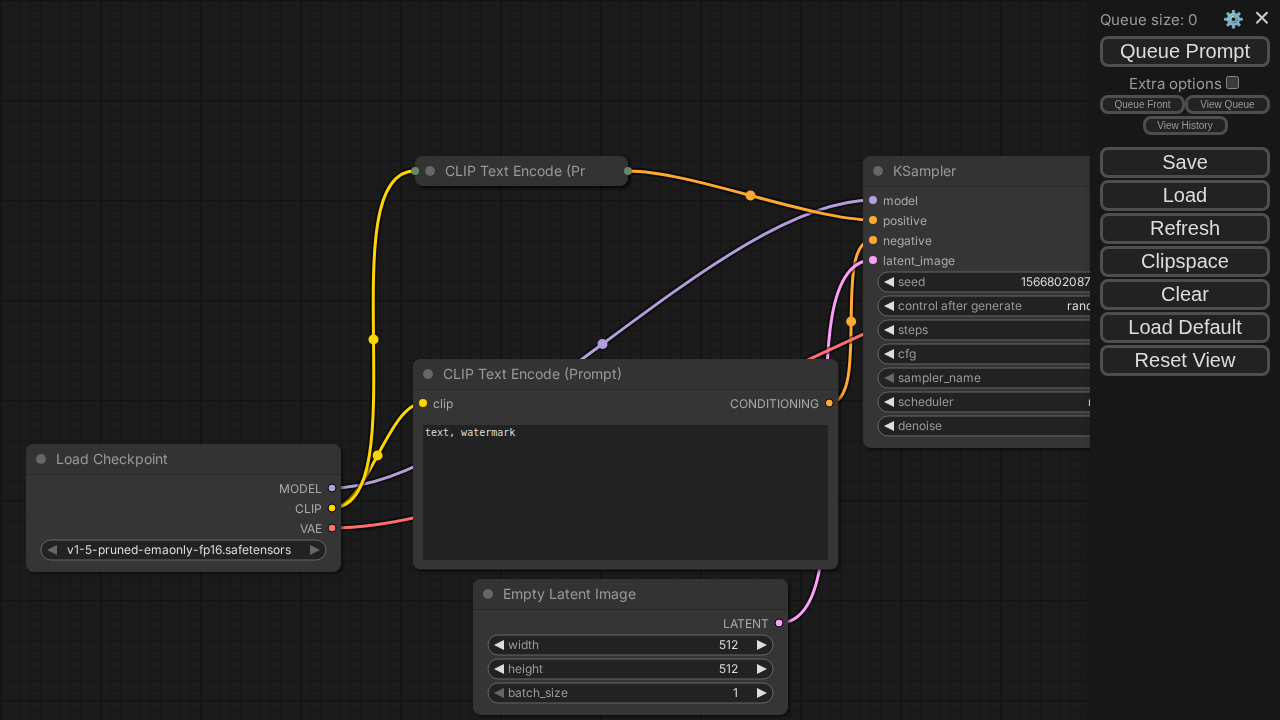
Task: Collapse the Load Checkpoint node dot
Action: pyautogui.click(x=41, y=459)
